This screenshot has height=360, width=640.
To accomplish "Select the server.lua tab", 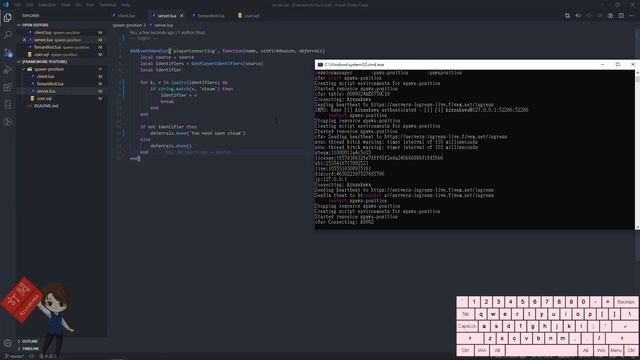I will point(167,16).
